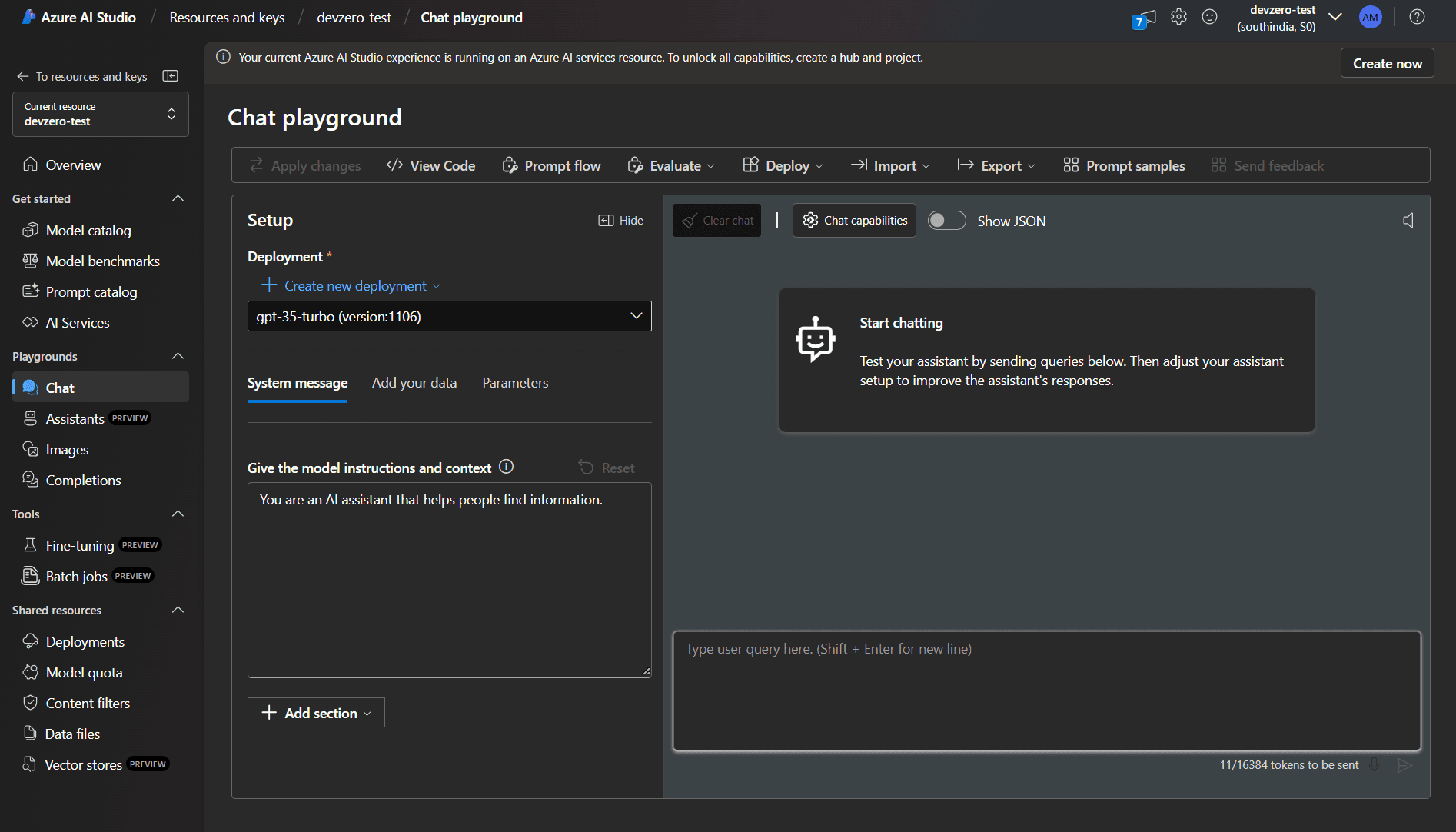Open Prompt samples
1456x832 pixels.
pyautogui.click(x=1123, y=165)
